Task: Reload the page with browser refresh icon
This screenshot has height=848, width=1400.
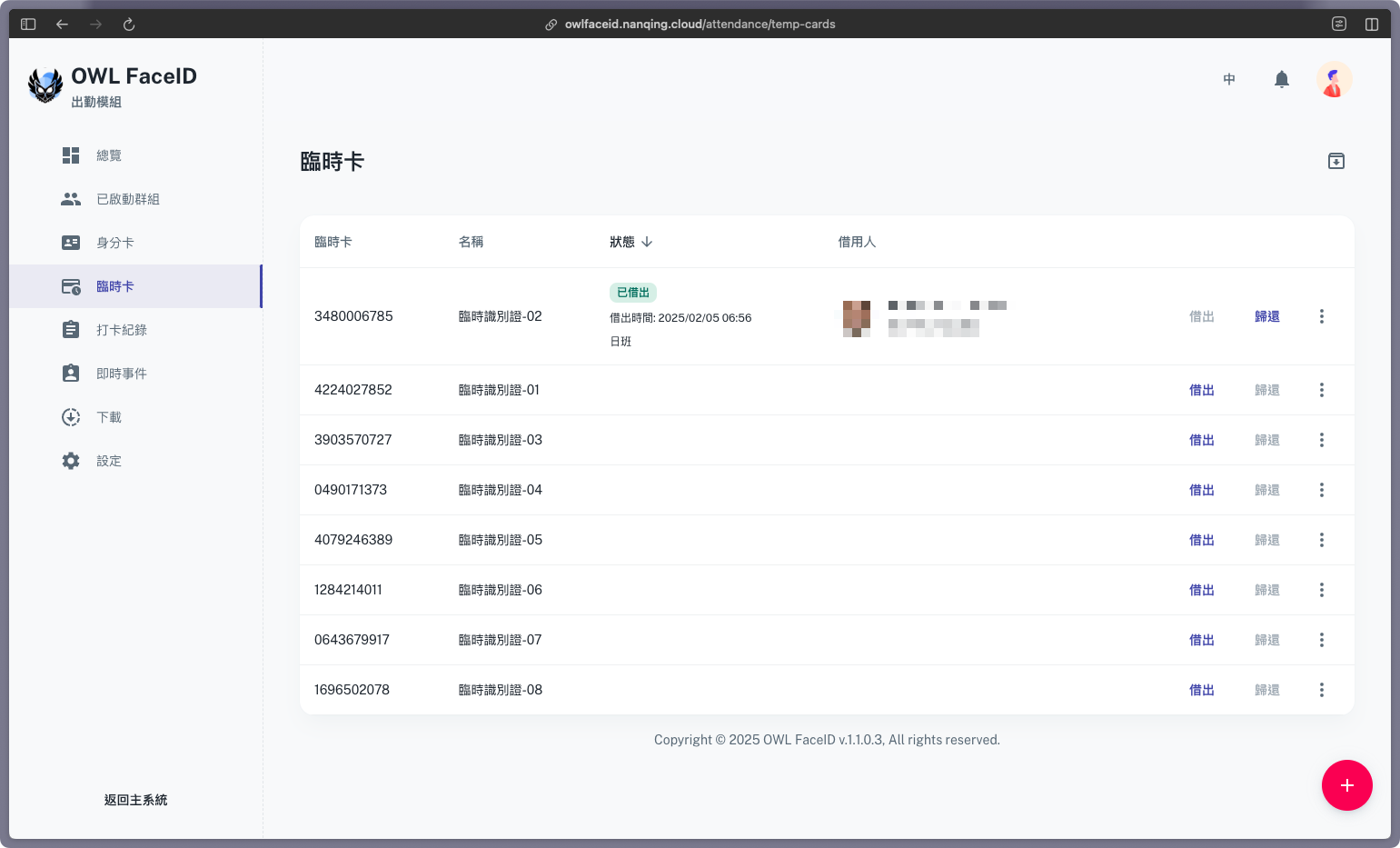Action: (x=129, y=25)
